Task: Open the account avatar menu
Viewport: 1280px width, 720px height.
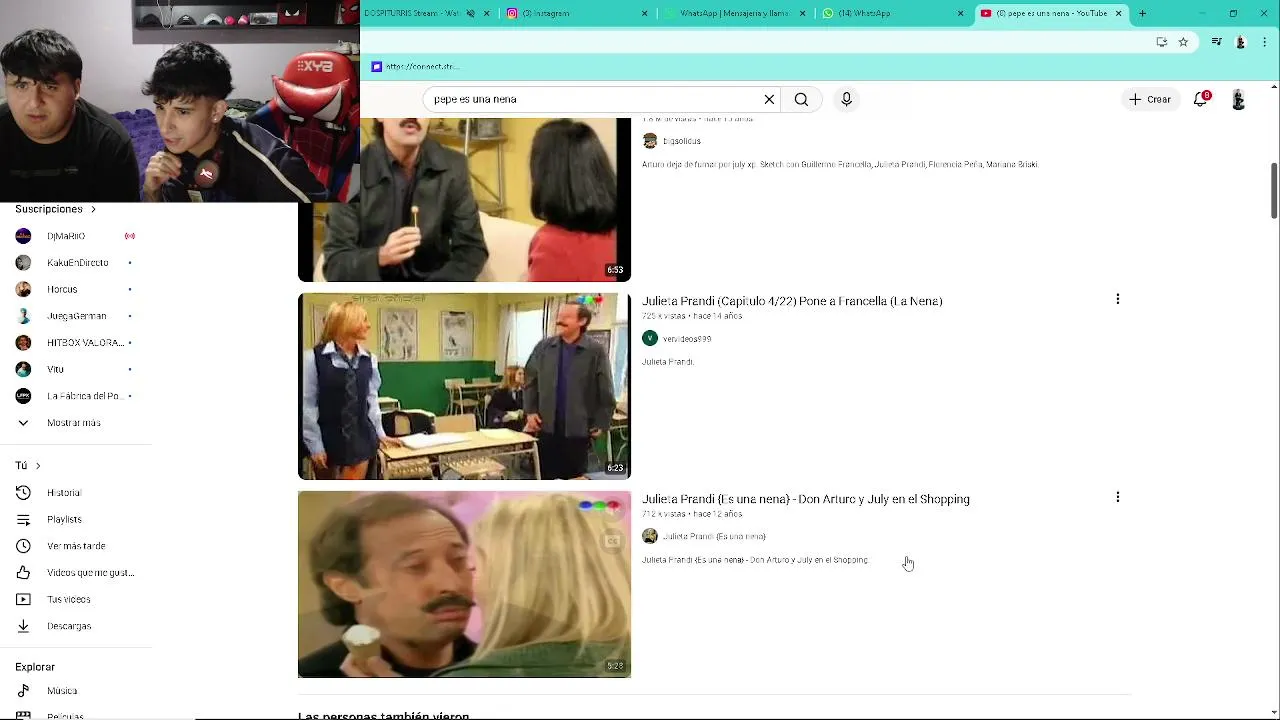Action: click(x=1238, y=99)
